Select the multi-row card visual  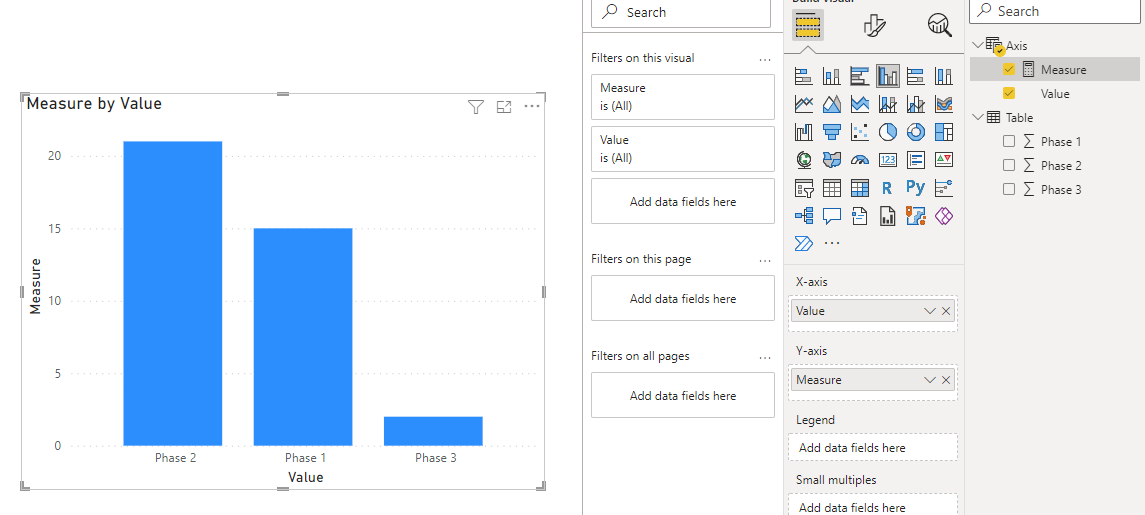[x=916, y=160]
